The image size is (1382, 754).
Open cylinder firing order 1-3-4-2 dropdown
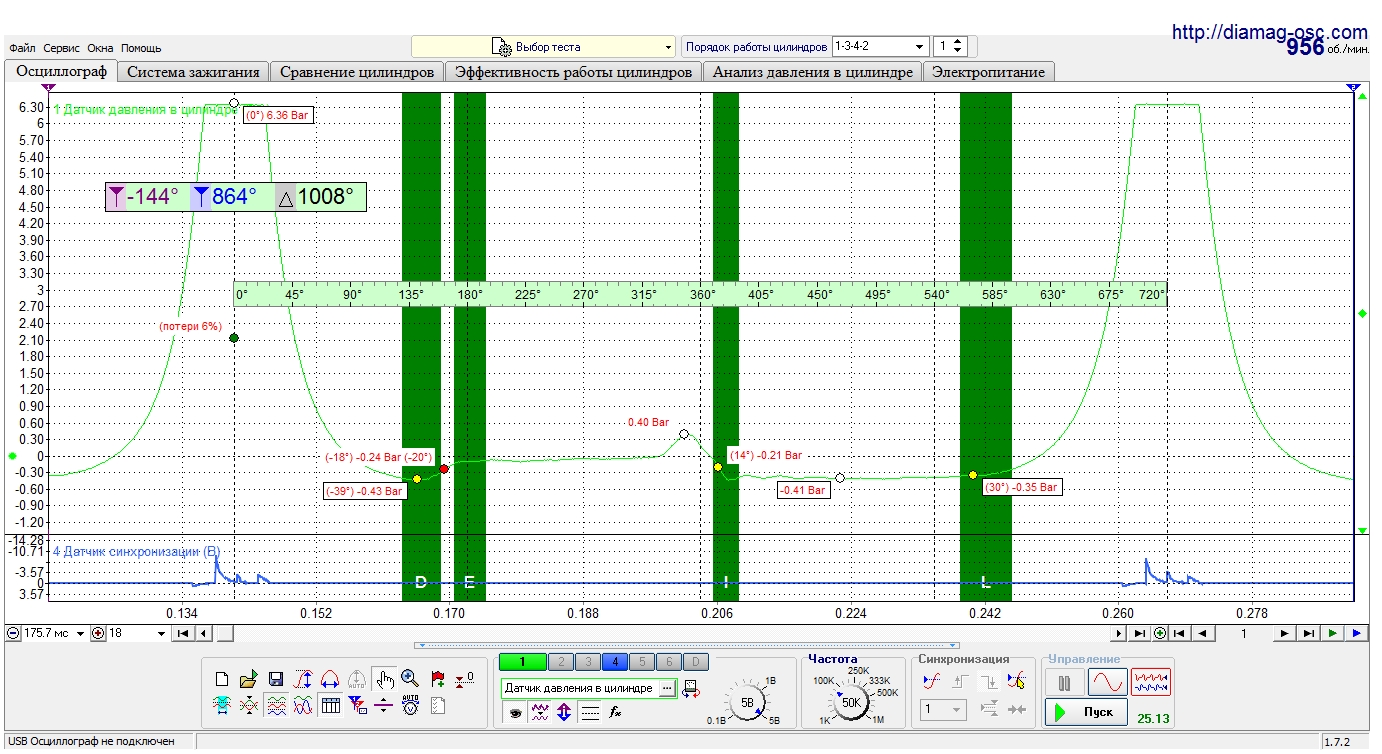coord(880,47)
